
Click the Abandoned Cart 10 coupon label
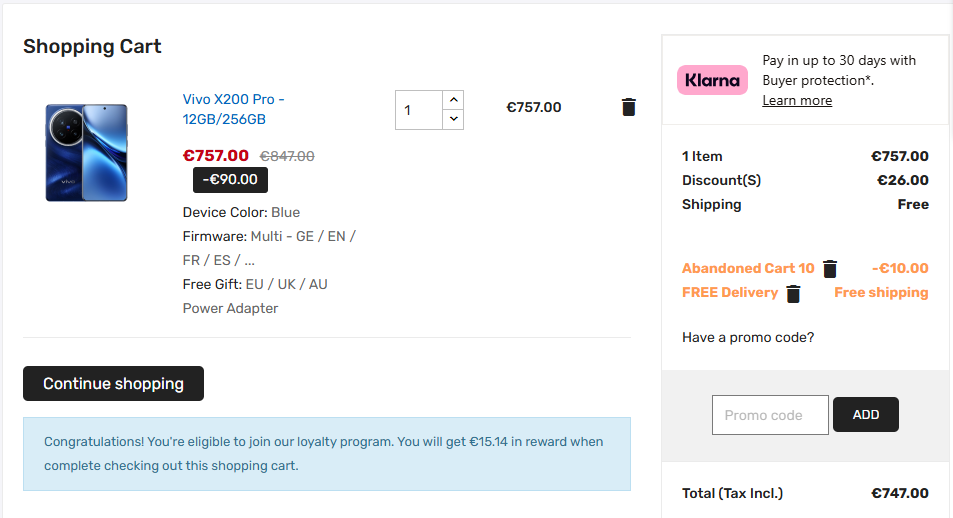tap(748, 268)
